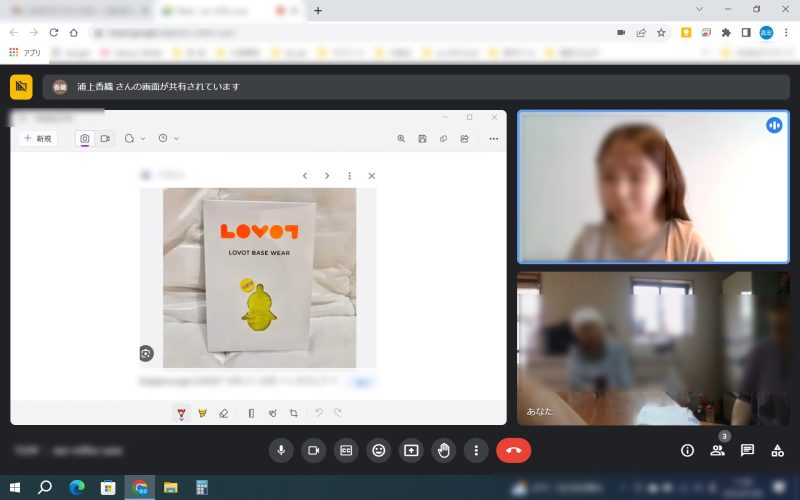This screenshot has width=800, height=500.
Task: Toggle closed captions on
Action: click(346, 450)
